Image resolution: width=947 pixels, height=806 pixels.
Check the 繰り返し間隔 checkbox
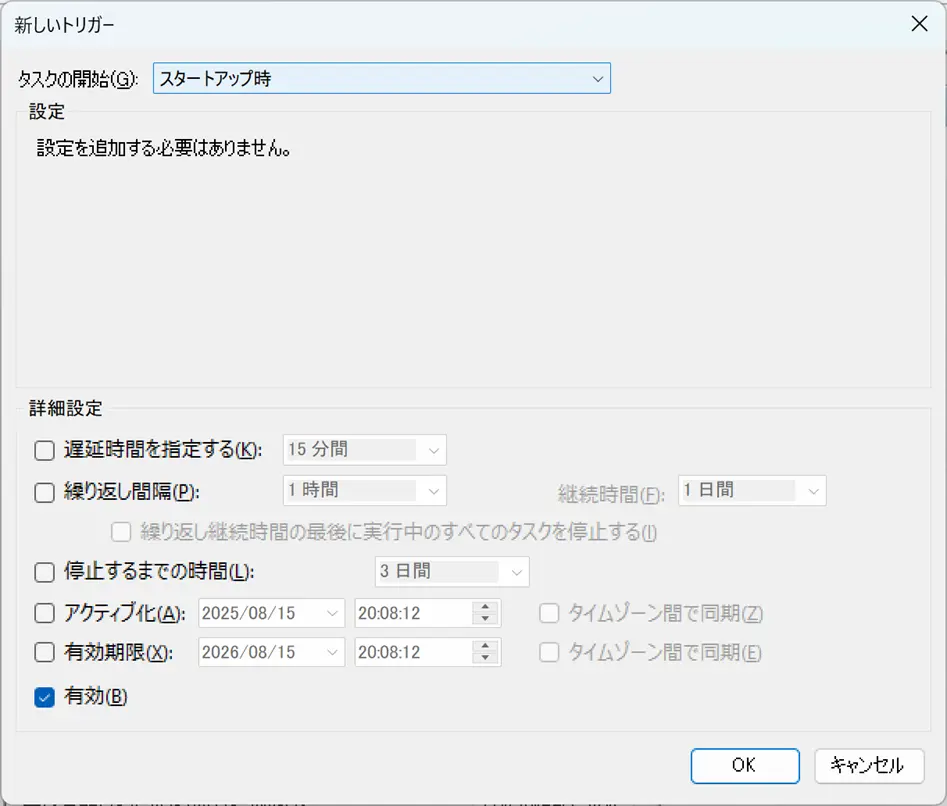[45, 492]
